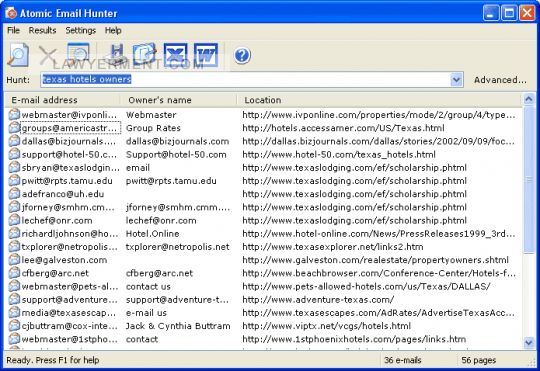
Task: Click owner name 'contact us'
Action: [148, 286]
